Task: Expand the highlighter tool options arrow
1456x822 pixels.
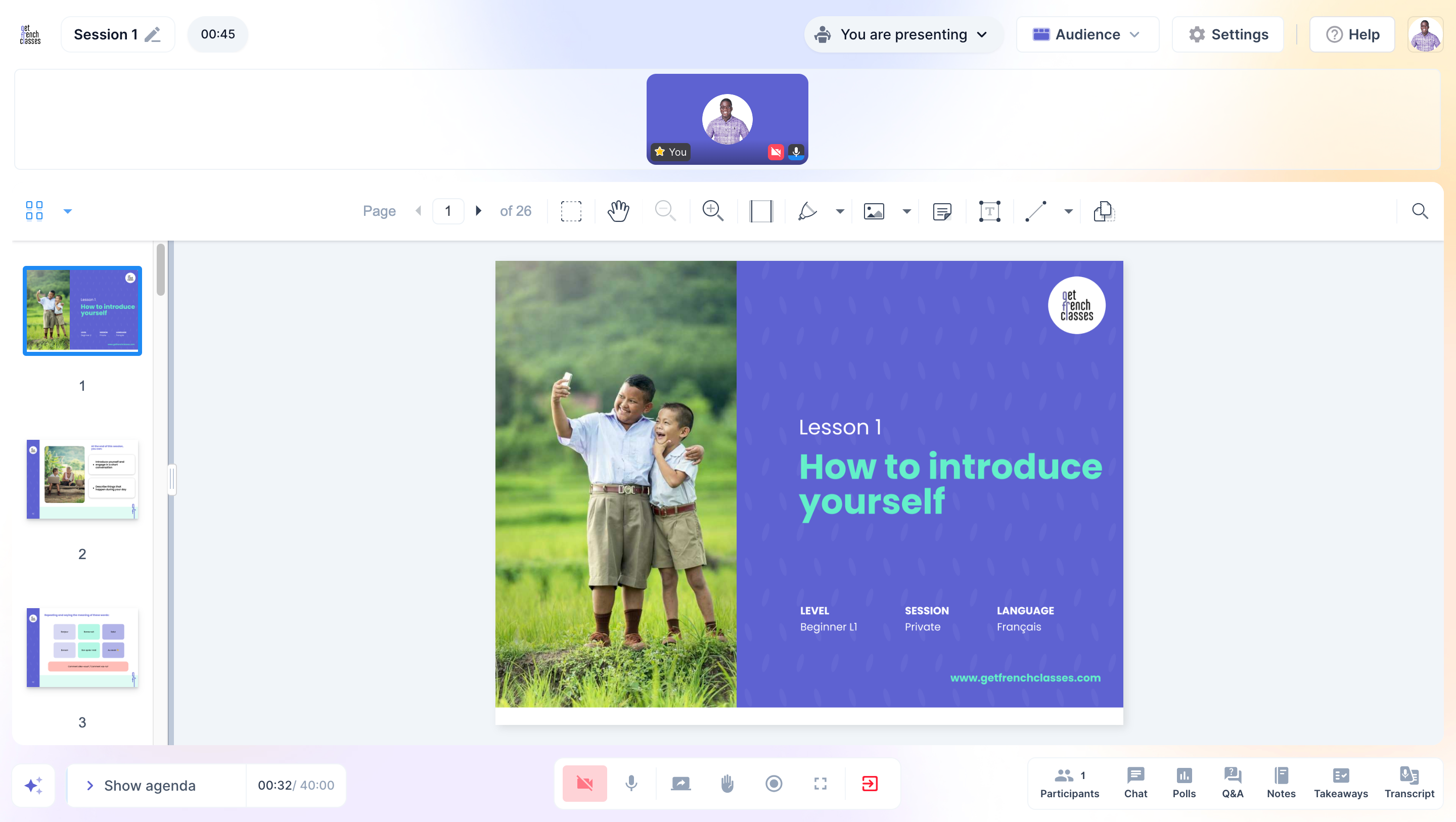Action: point(840,211)
